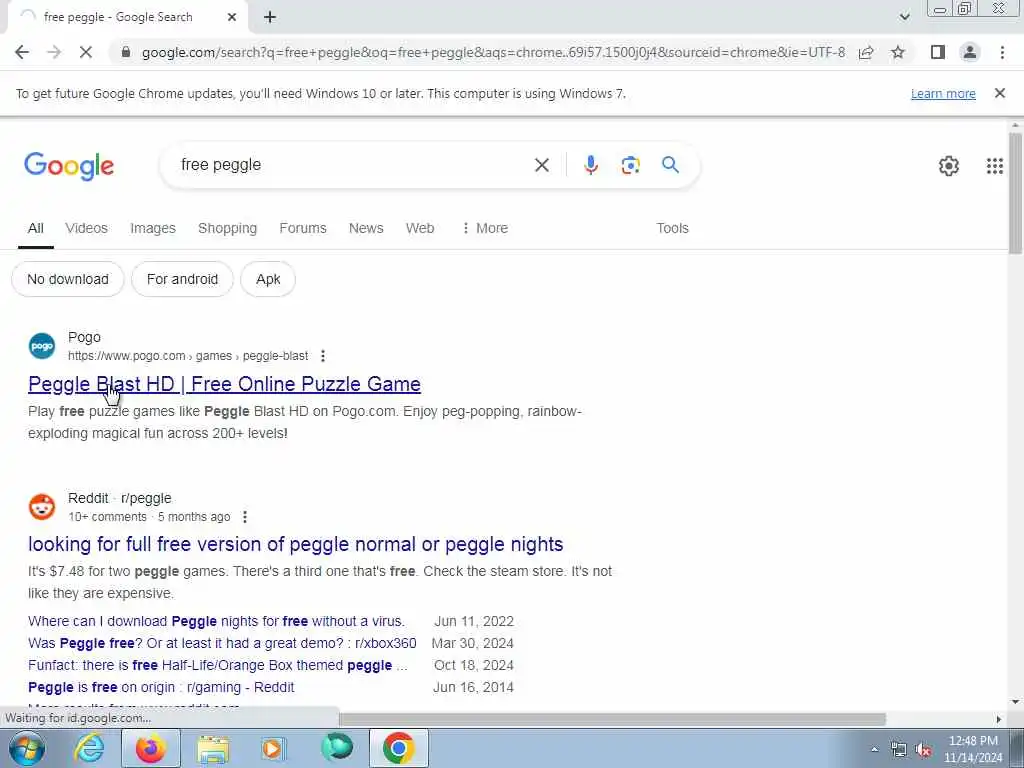1024x768 pixels.
Task: Bookmark this page with star icon
Action: [898, 52]
